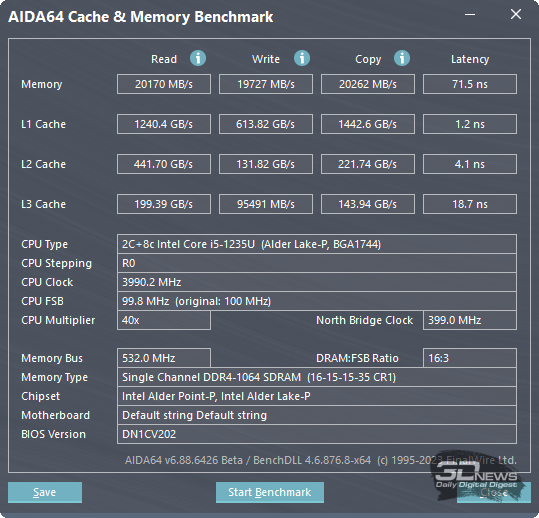Image resolution: width=539 pixels, height=518 pixels.
Task: Select the Memory Copy result 20262 MB/s
Action: 368,84
